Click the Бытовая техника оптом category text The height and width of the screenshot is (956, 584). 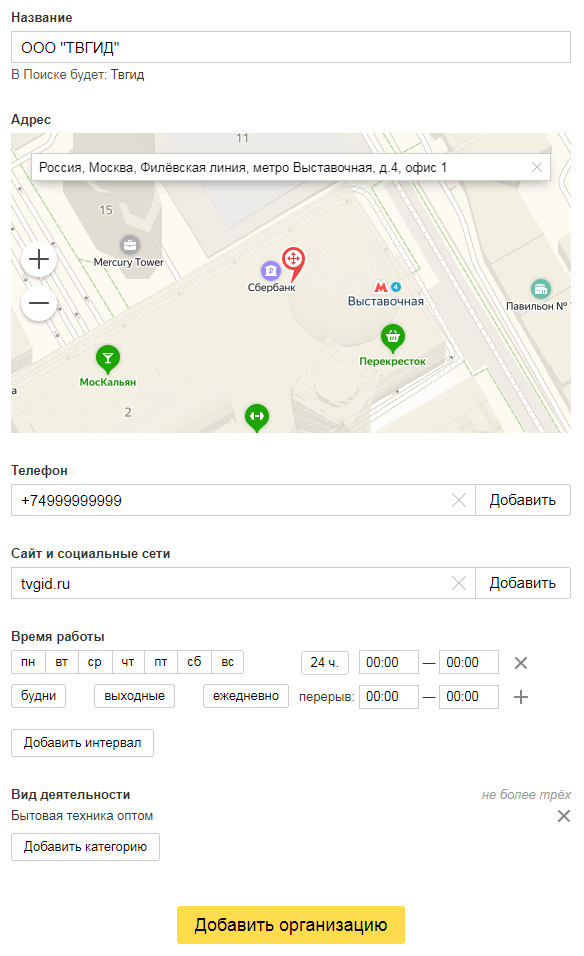[x=82, y=816]
